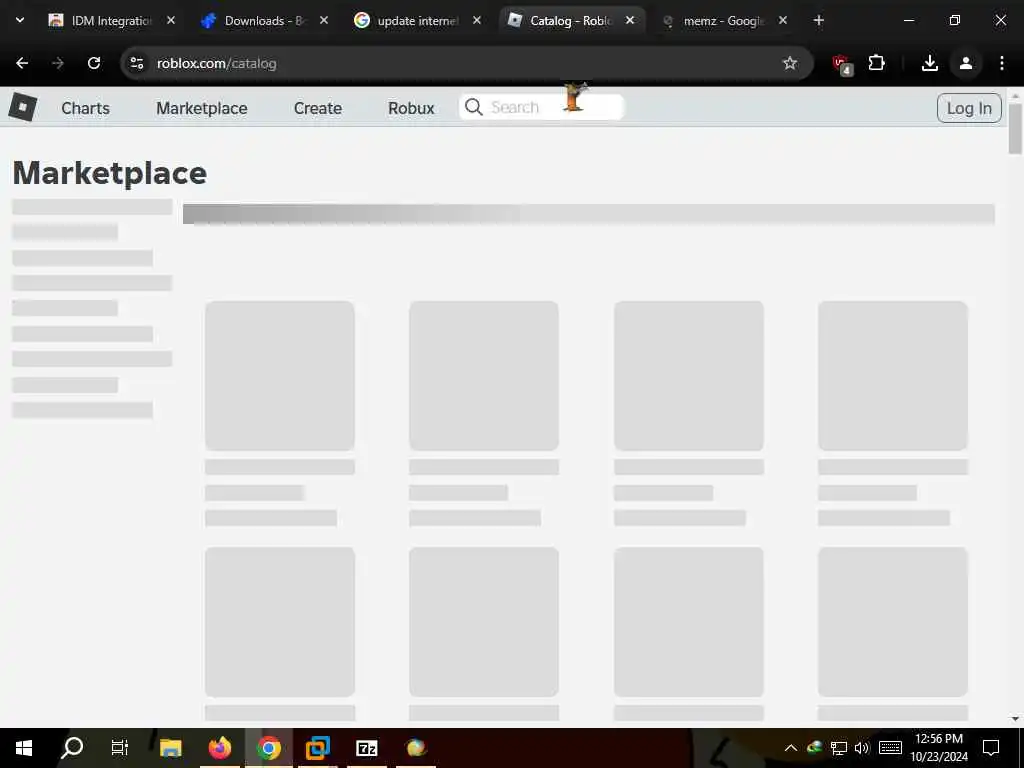Viewport: 1024px width, 768px height.
Task: Open the notification center icon
Action: [991, 748]
